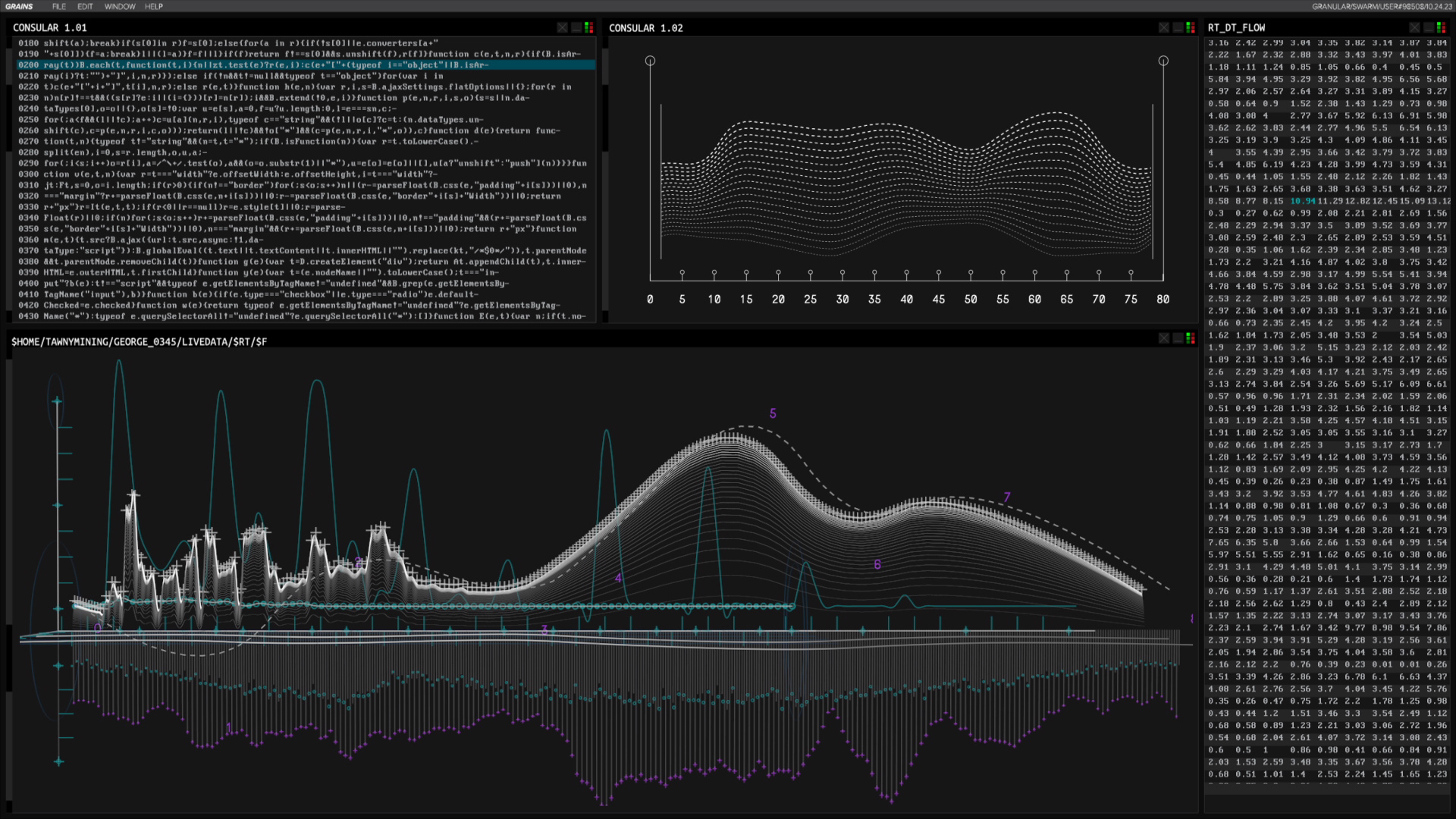Image resolution: width=1456 pixels, height=819 pixels.
Task: Minimize the Consular 1.01 panel
Action: [x=576, y=28]
